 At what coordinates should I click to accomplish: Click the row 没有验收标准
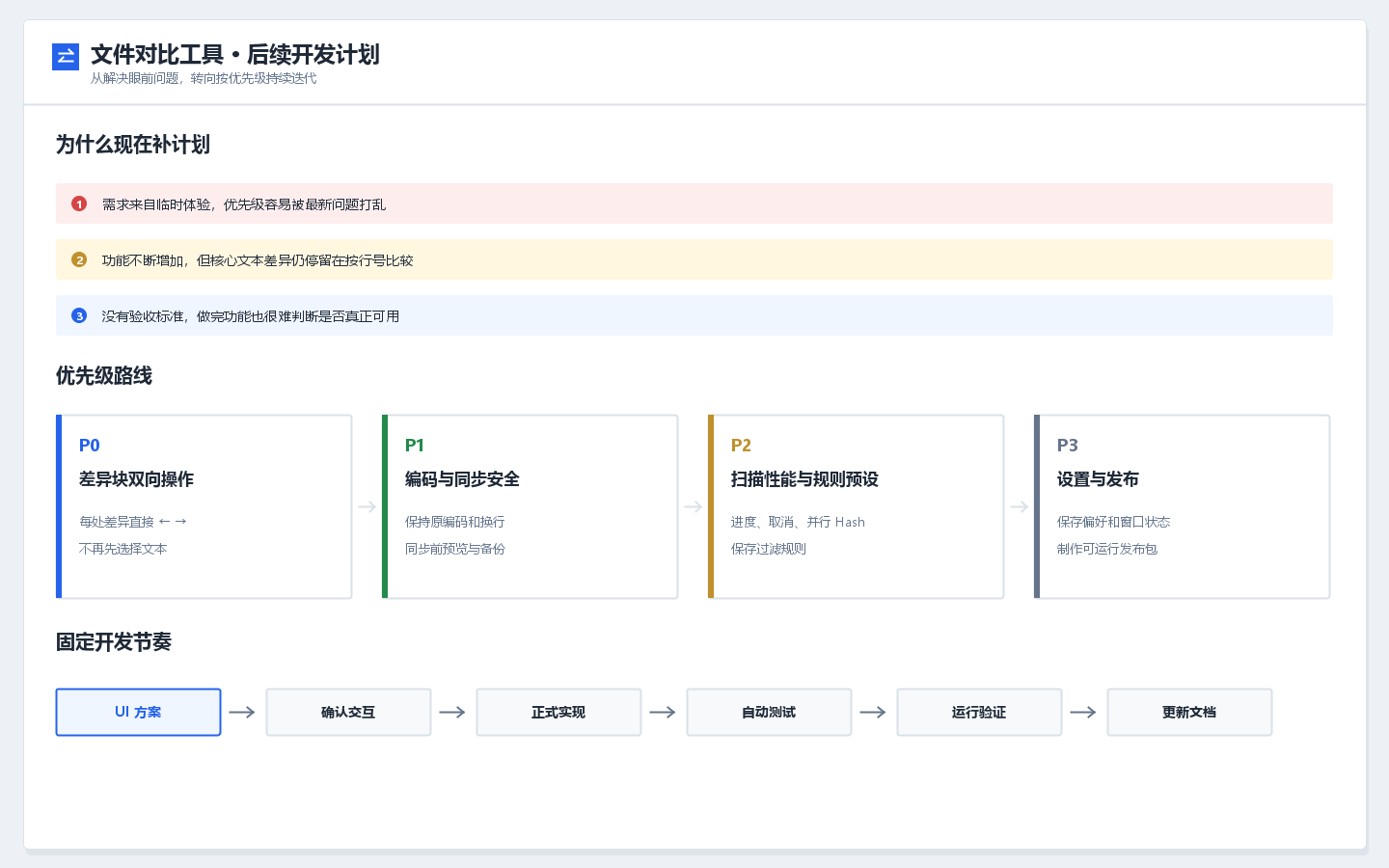694,315
